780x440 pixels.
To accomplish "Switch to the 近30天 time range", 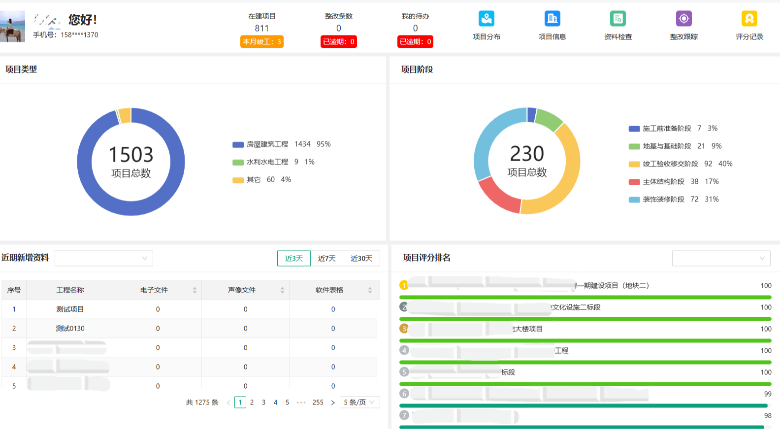I will coord(361,258).
